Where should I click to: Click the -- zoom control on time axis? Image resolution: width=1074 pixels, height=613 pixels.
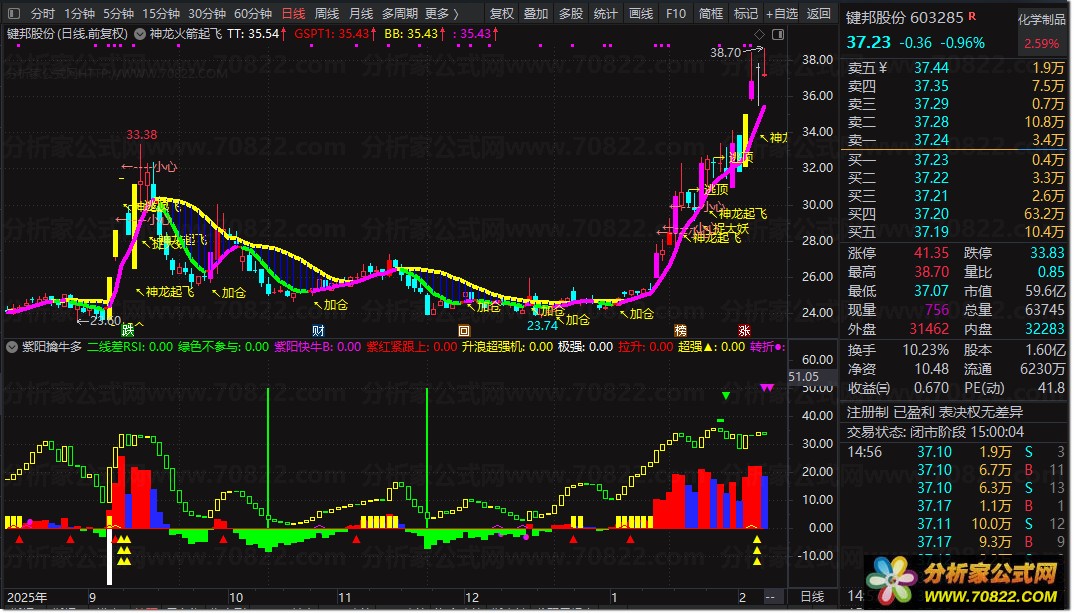772,597
